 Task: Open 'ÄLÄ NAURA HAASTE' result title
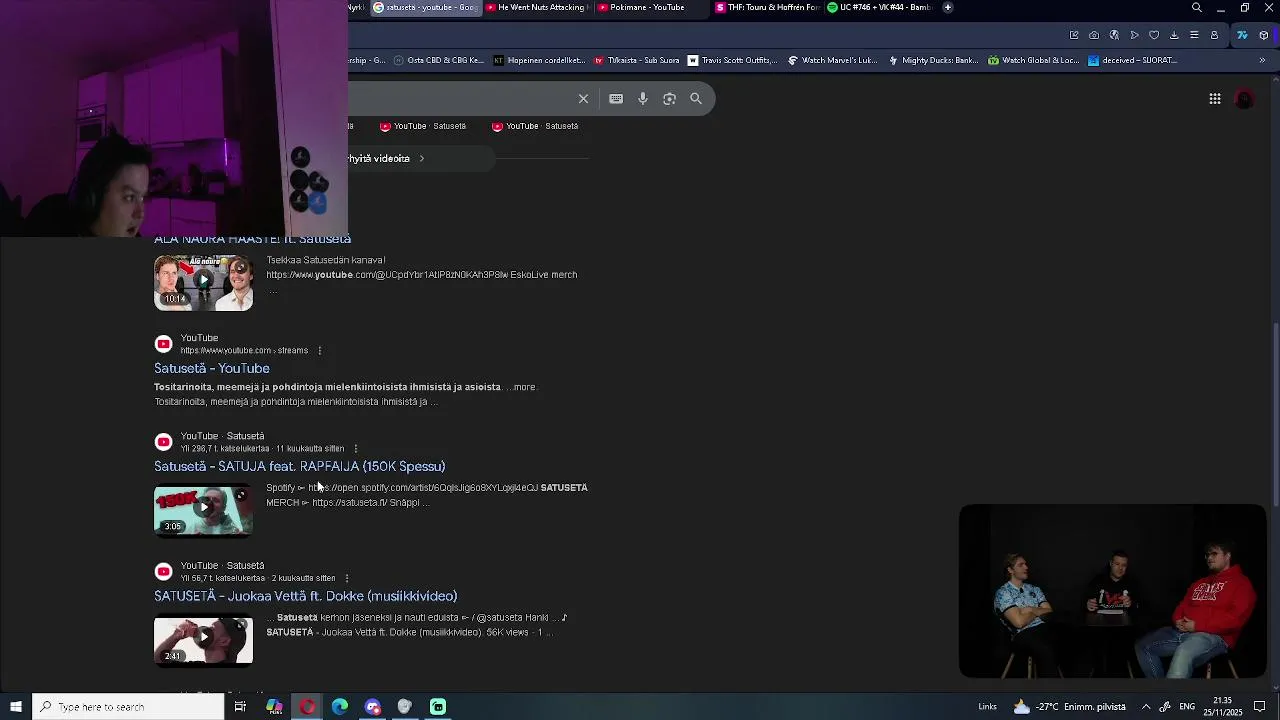(x=252, y=240)
